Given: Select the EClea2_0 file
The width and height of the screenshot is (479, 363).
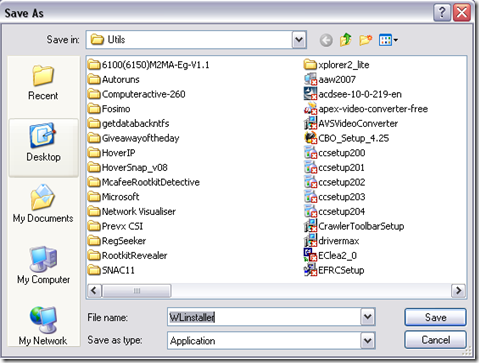Looking at the screenshot, I should pos(331,255).
